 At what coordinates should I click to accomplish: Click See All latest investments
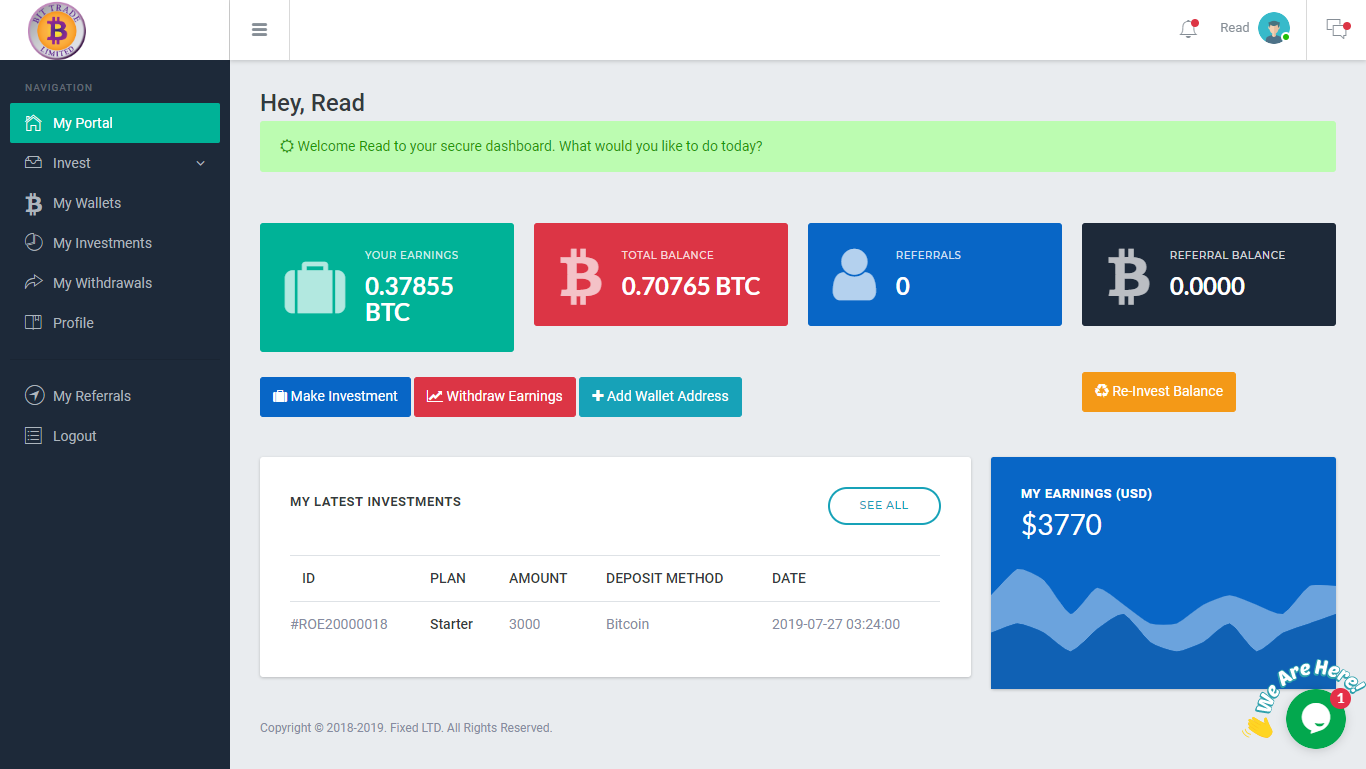coord(884,506)
